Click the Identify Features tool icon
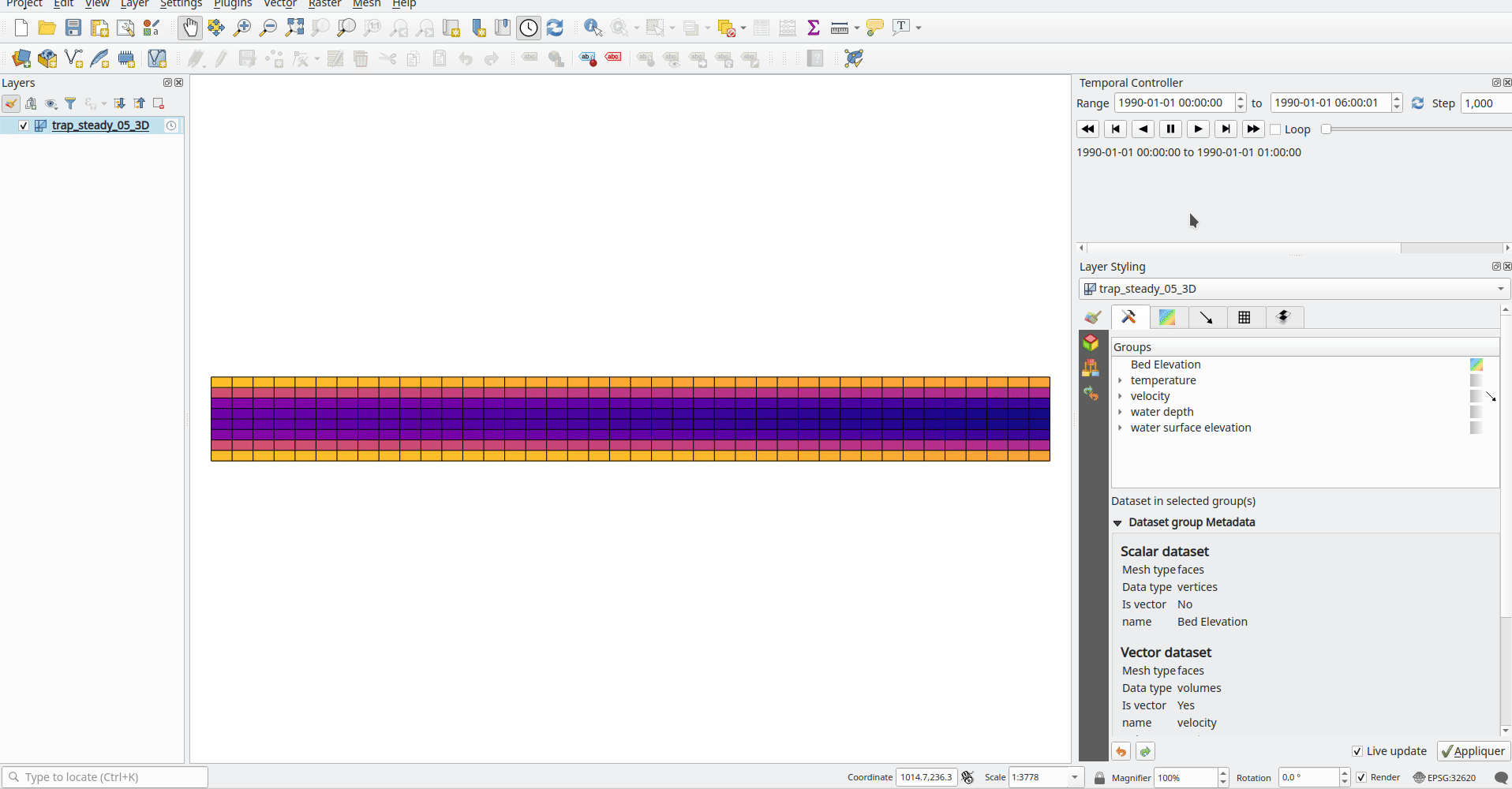1512x789 pixels. coord(593,28)
